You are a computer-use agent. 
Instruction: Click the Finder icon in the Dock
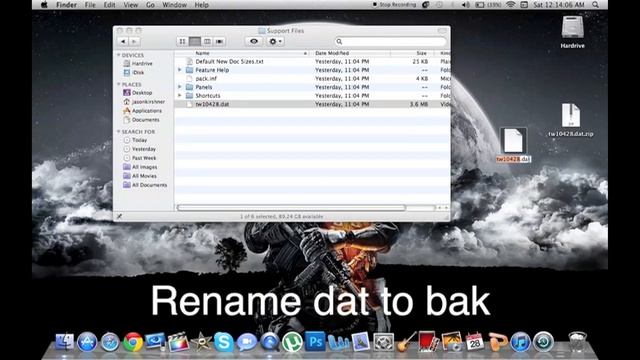[64, 342]
